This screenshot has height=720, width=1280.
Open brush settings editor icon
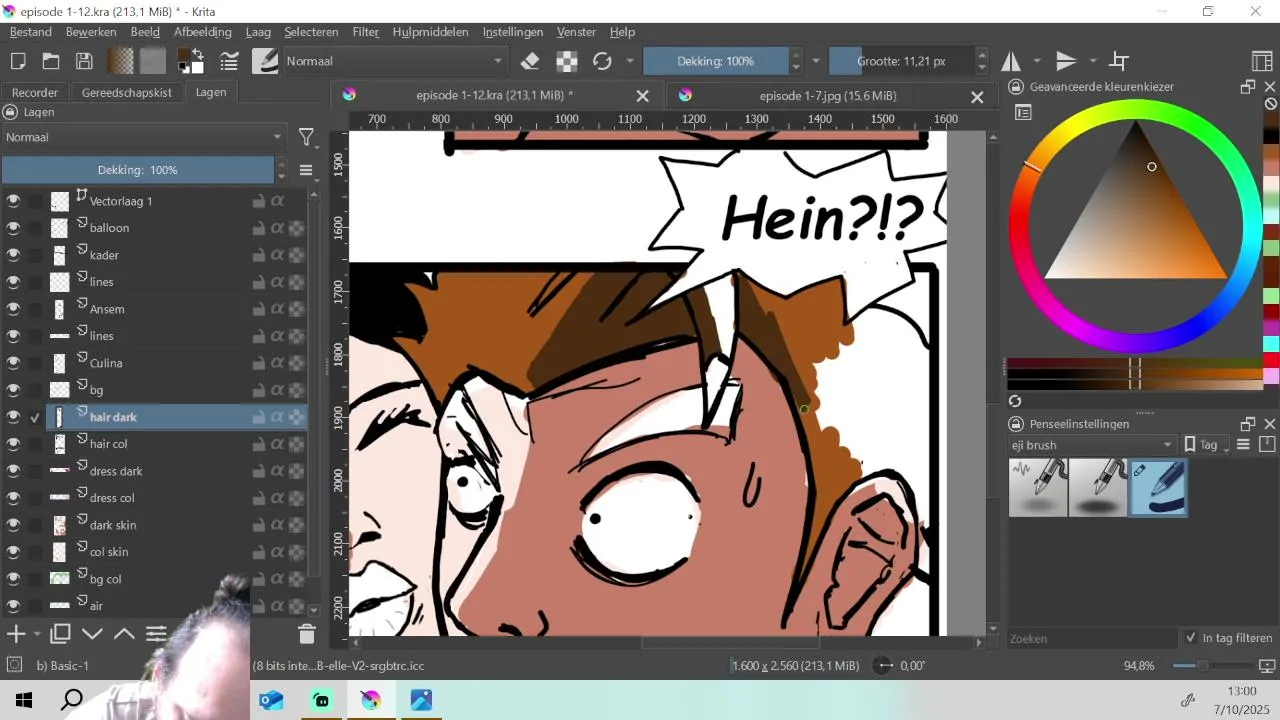pos(229,61)
